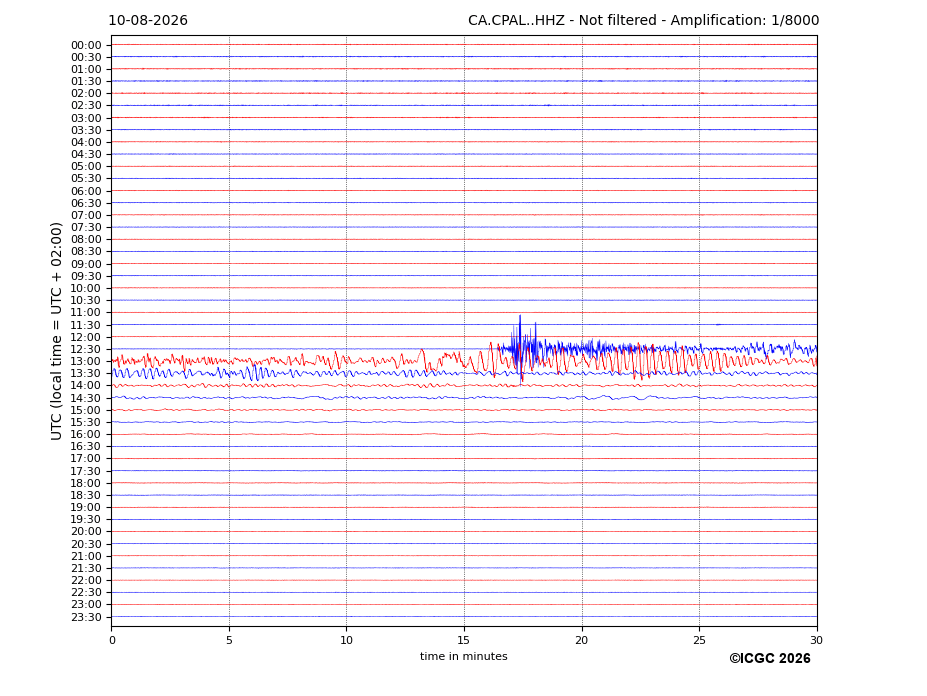Click the 10:00 time row label
The image size is (927, 696).
[86, 289]
